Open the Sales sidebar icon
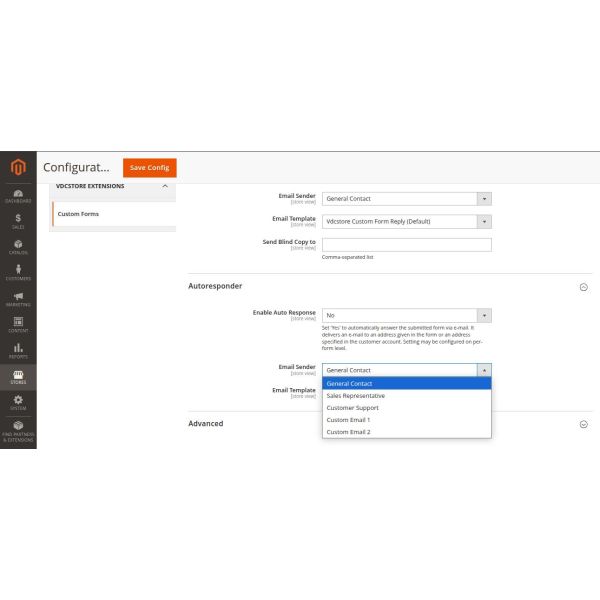This screenshot has width=600, height=600. click(18, 221)
